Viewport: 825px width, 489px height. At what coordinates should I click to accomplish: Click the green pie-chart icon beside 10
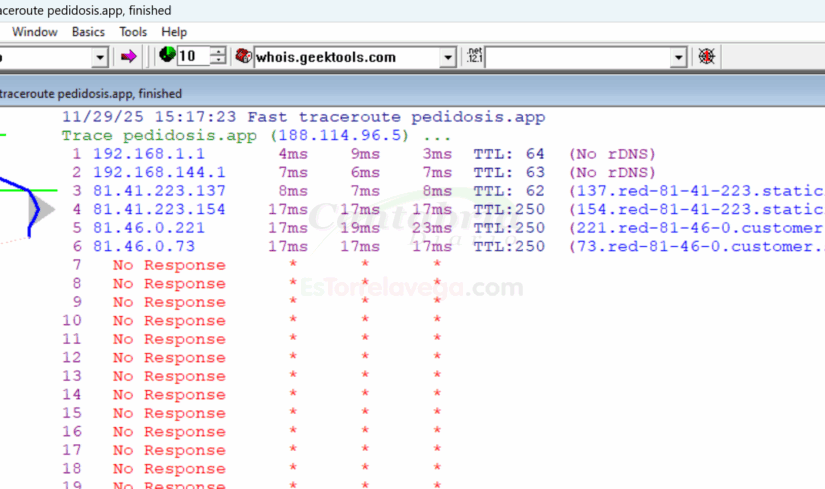coord(167,55)
